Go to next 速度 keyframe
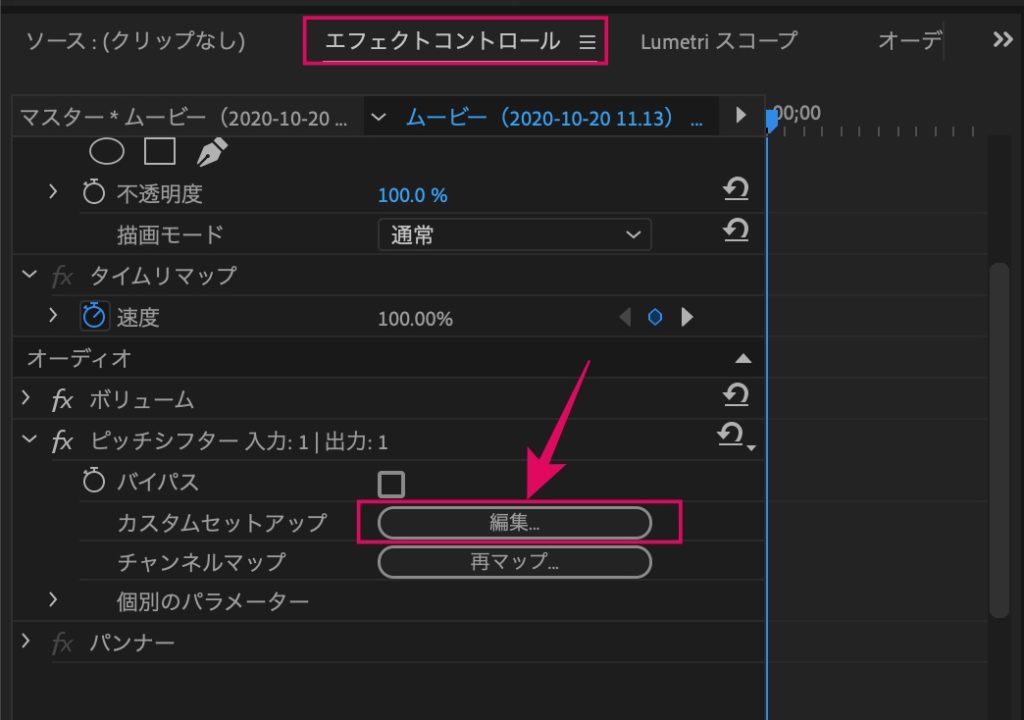 687,318
